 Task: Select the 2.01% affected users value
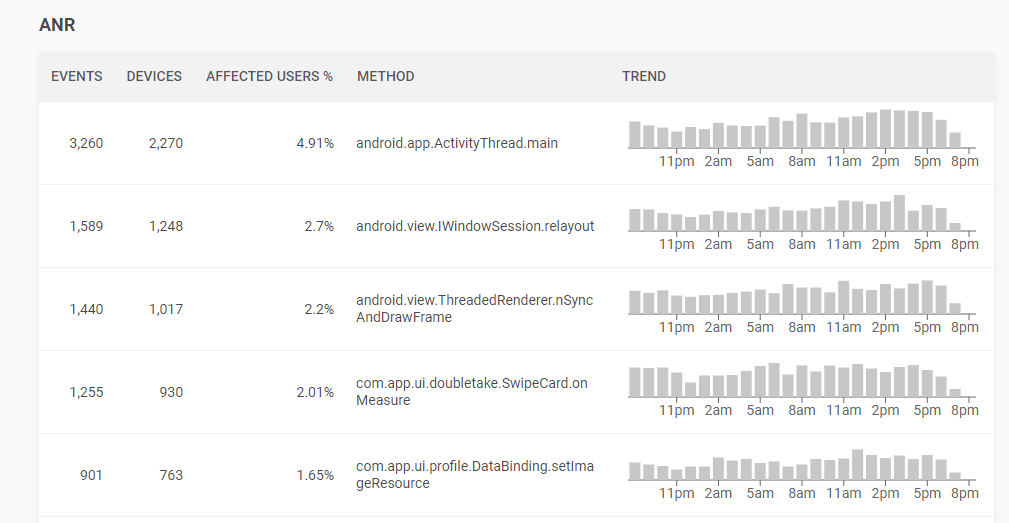pos(315,392)
